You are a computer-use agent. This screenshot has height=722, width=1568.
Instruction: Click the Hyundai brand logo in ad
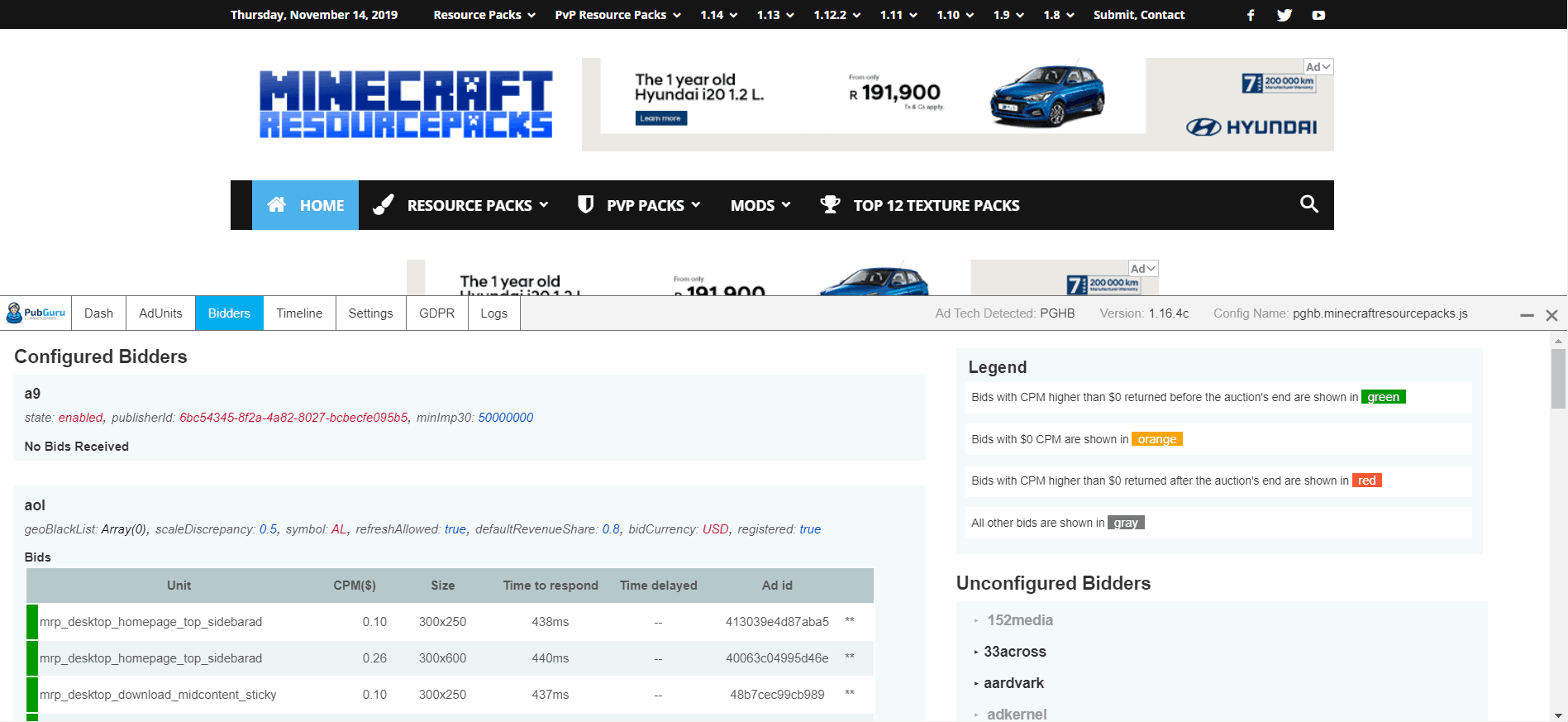(1251, 127)
